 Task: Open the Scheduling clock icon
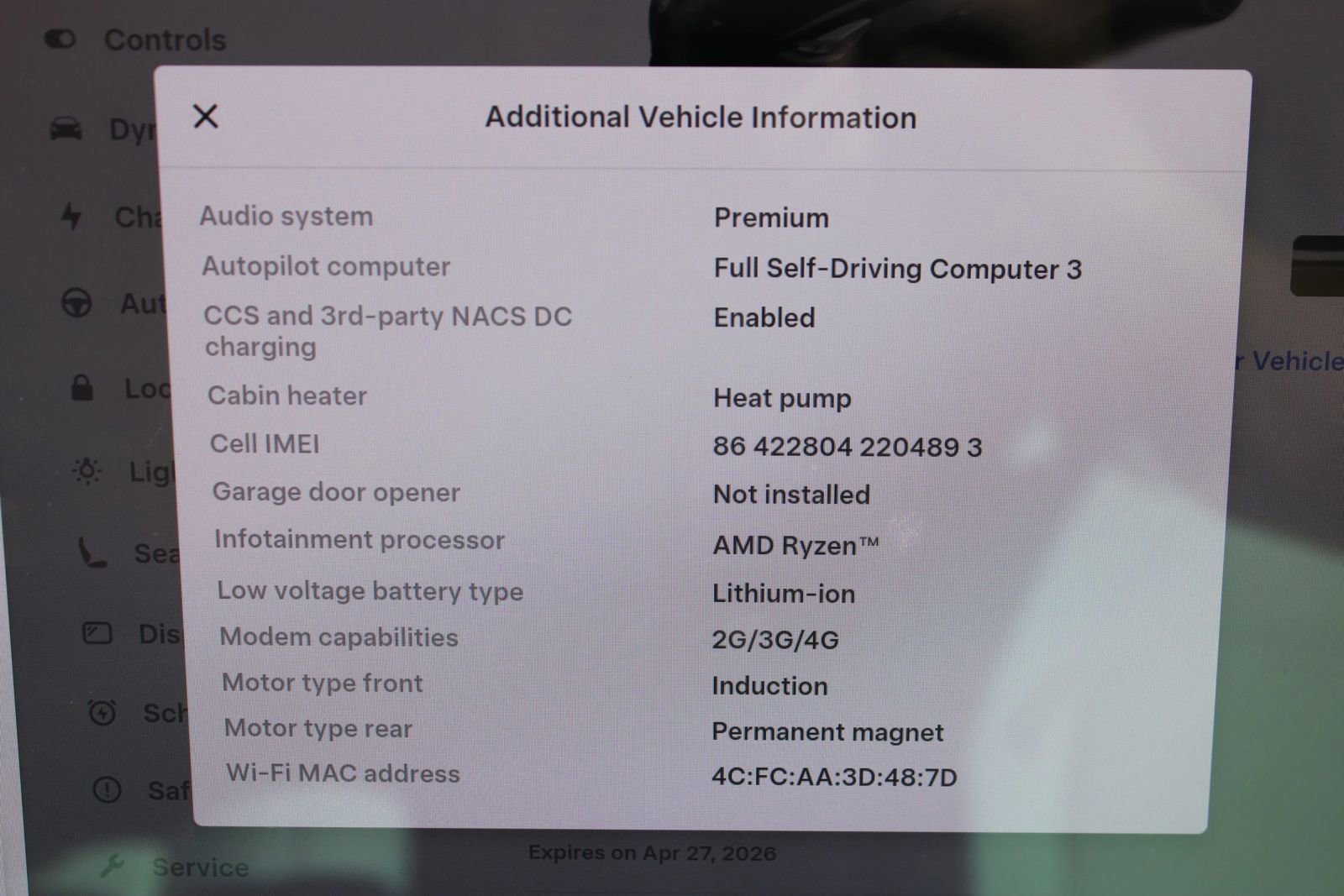click(101, 712)
